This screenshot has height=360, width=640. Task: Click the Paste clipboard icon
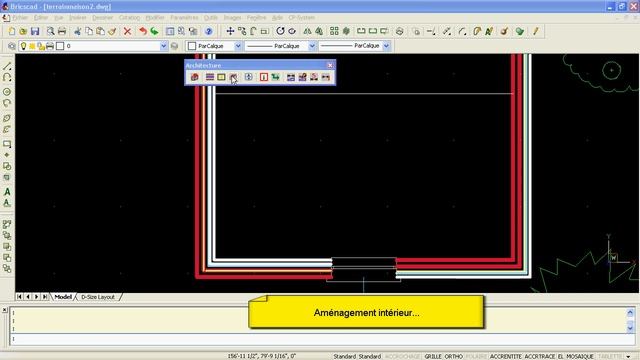[100, 31]
